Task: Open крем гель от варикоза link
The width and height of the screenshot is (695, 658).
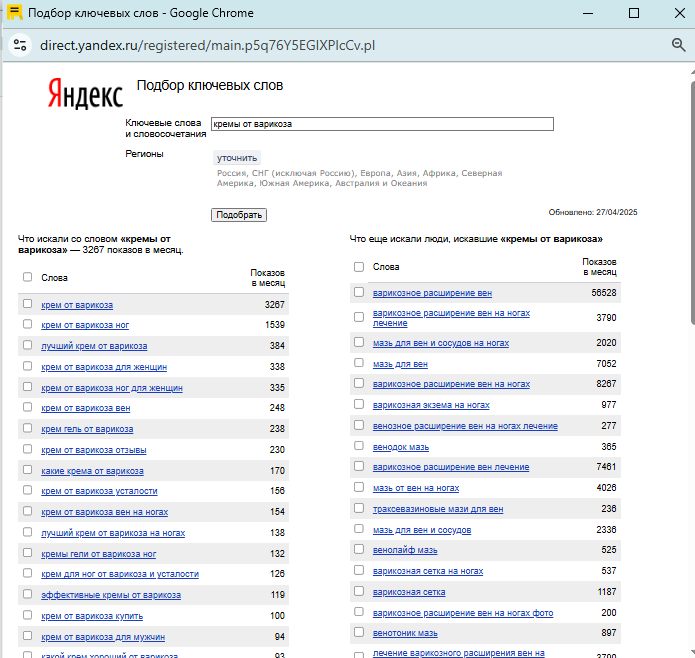Action: [87, 428]
